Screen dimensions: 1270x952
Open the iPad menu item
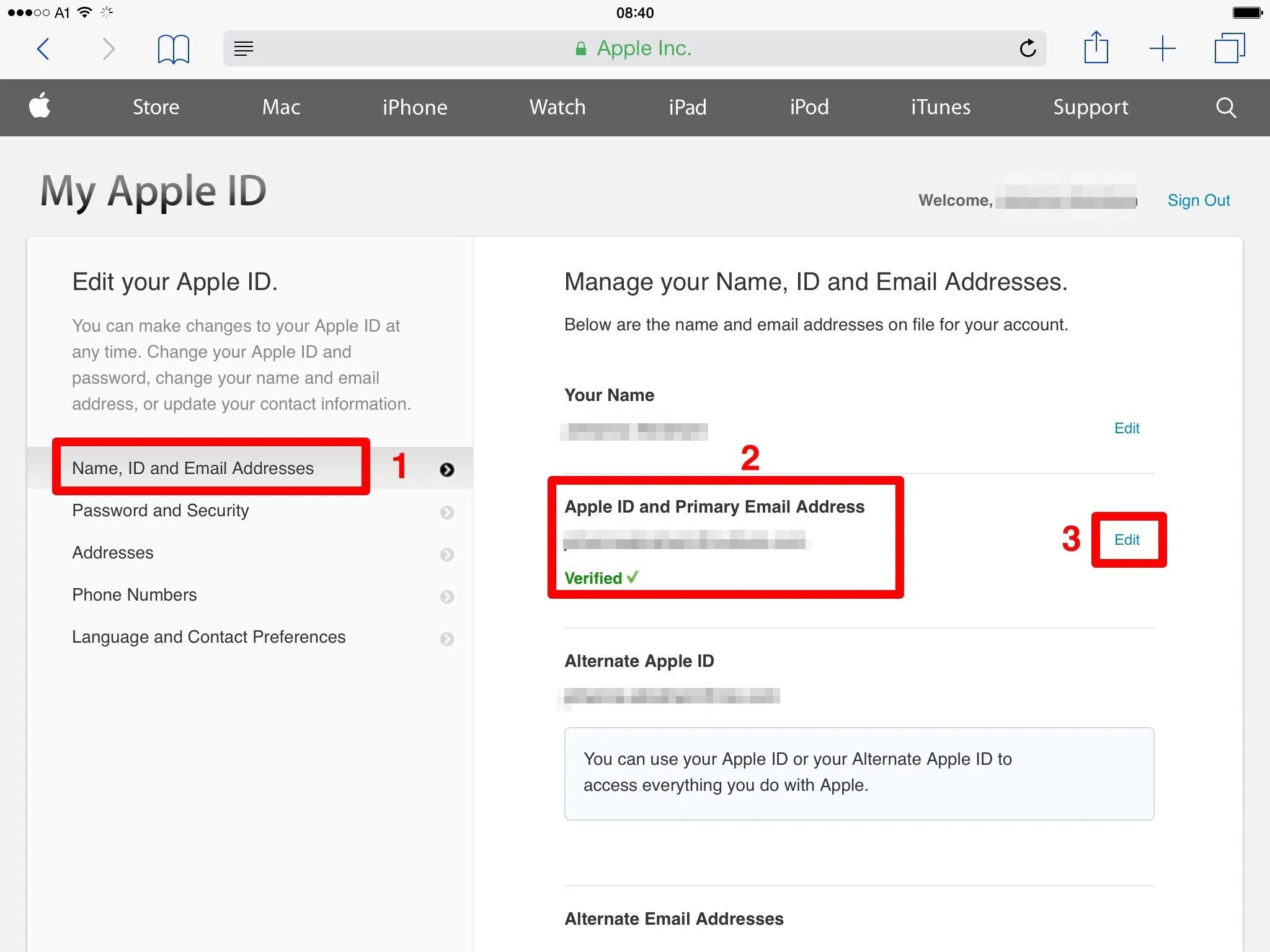[688, 107]
